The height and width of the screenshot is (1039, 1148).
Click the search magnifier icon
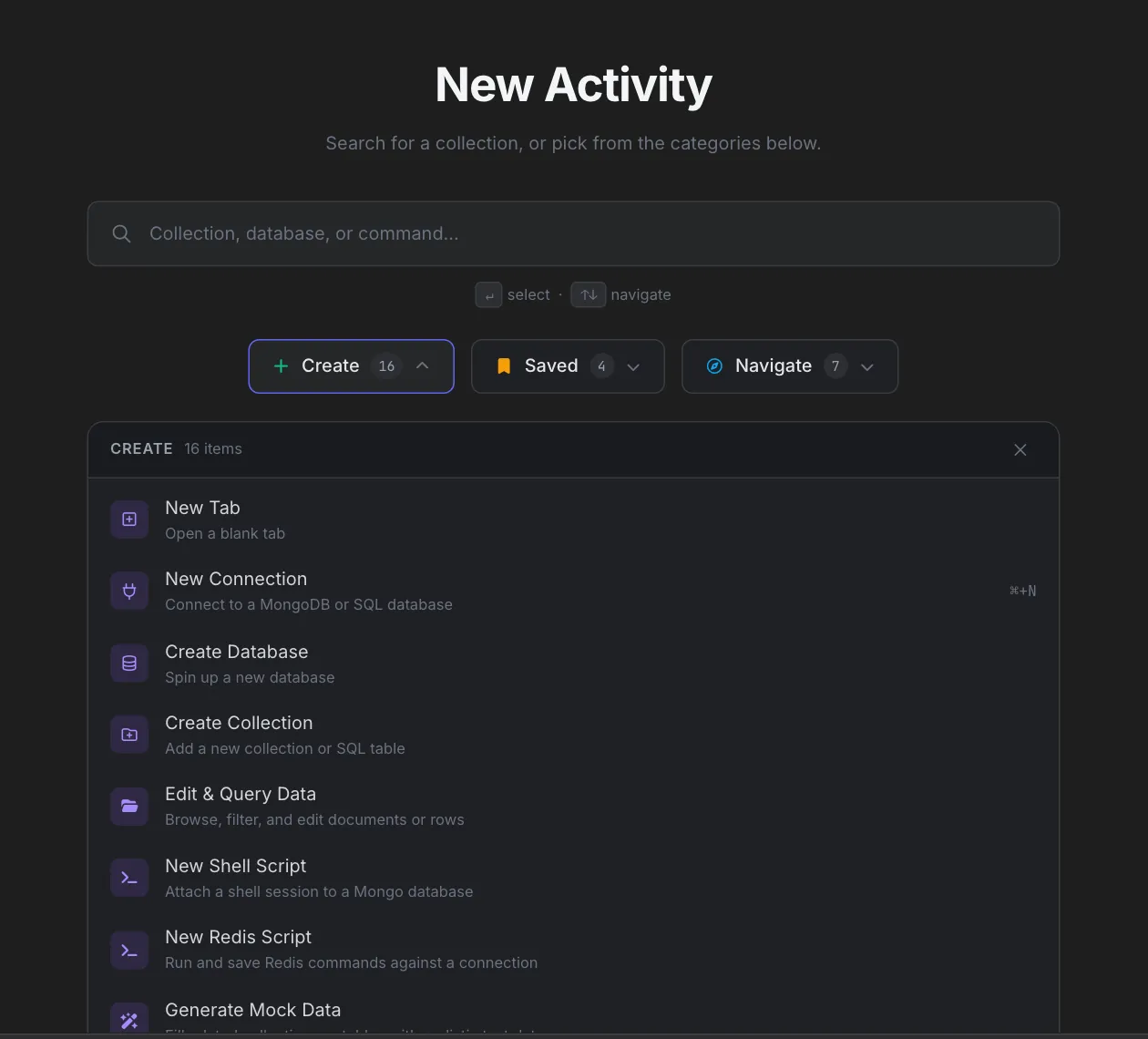(121, 234)
